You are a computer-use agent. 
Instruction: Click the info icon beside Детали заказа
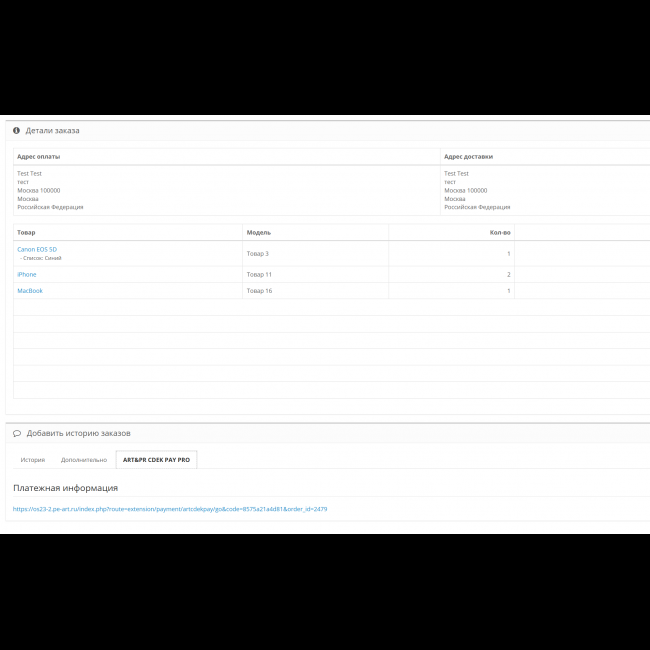(x=17, y=131)
